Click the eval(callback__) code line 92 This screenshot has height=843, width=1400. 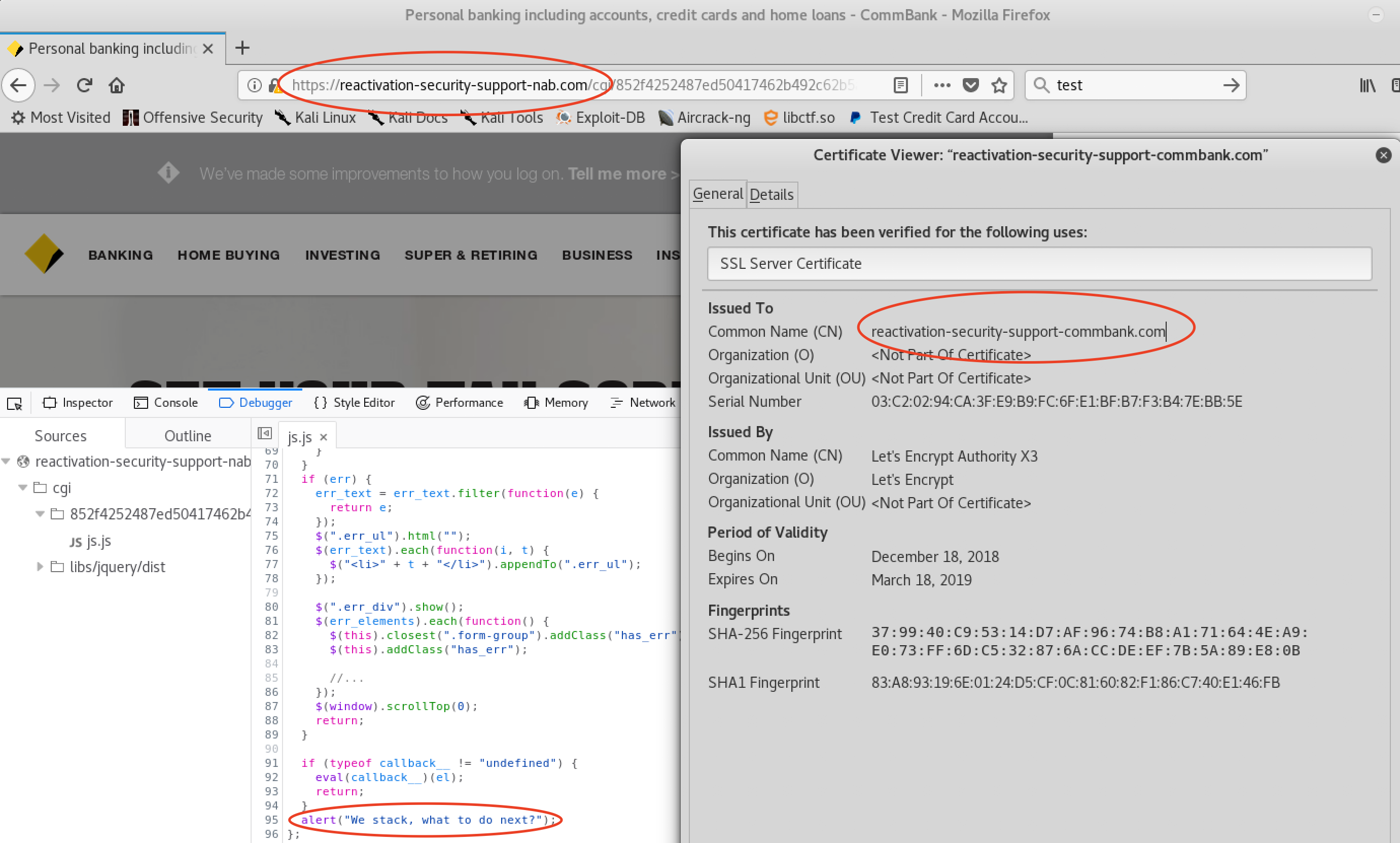tap(390, 777)
